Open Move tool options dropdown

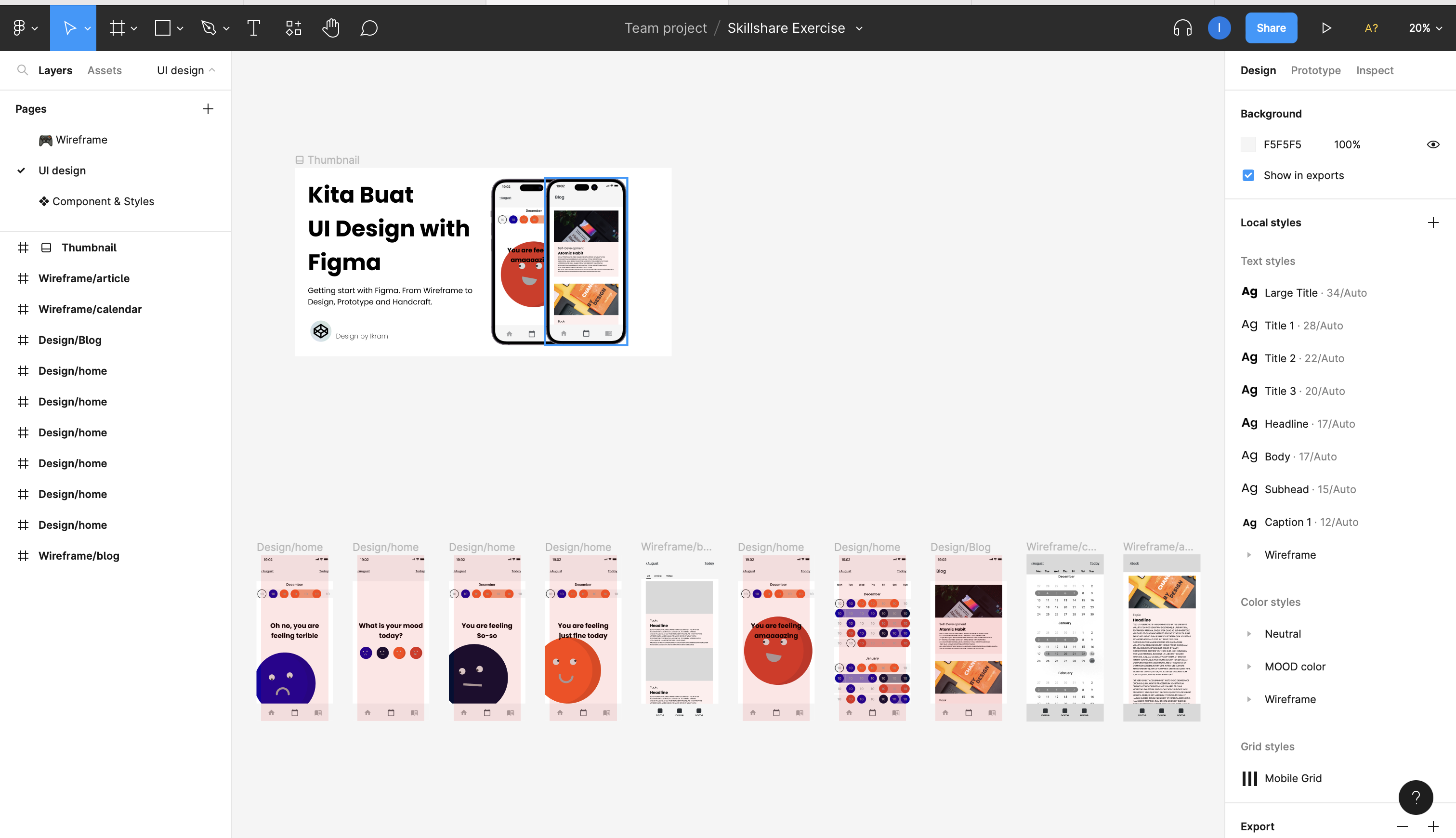(88, 28)
